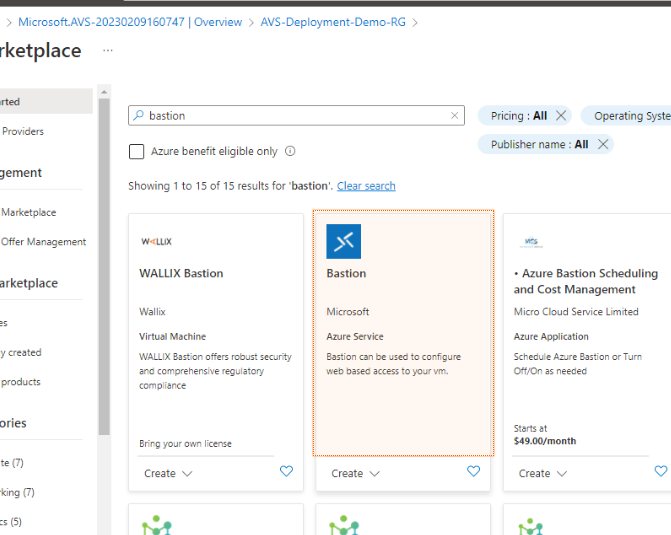
Task: Open Offer Management in sidebar
Action: 43,241
